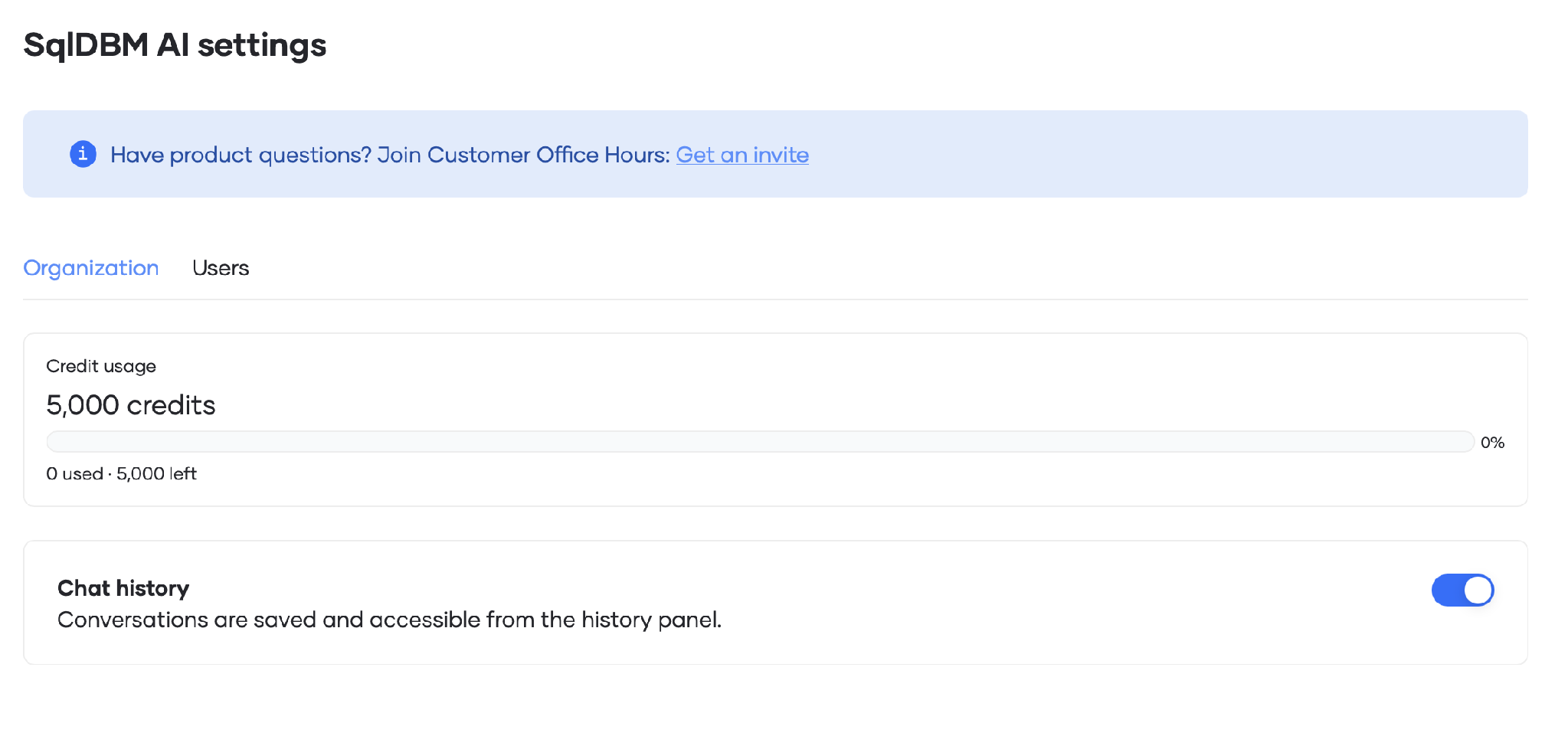Click the "0 used · 5,000 left" text
The height and width of the screenshot is (736, 1568).
point(122,473)
